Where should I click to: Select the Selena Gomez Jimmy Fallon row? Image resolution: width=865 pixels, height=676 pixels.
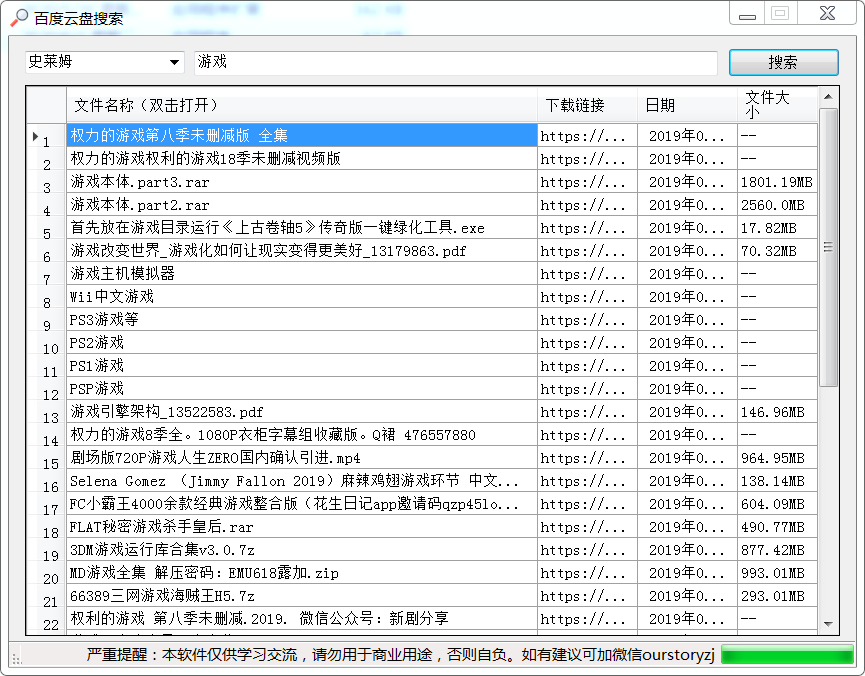coord(302,481)
